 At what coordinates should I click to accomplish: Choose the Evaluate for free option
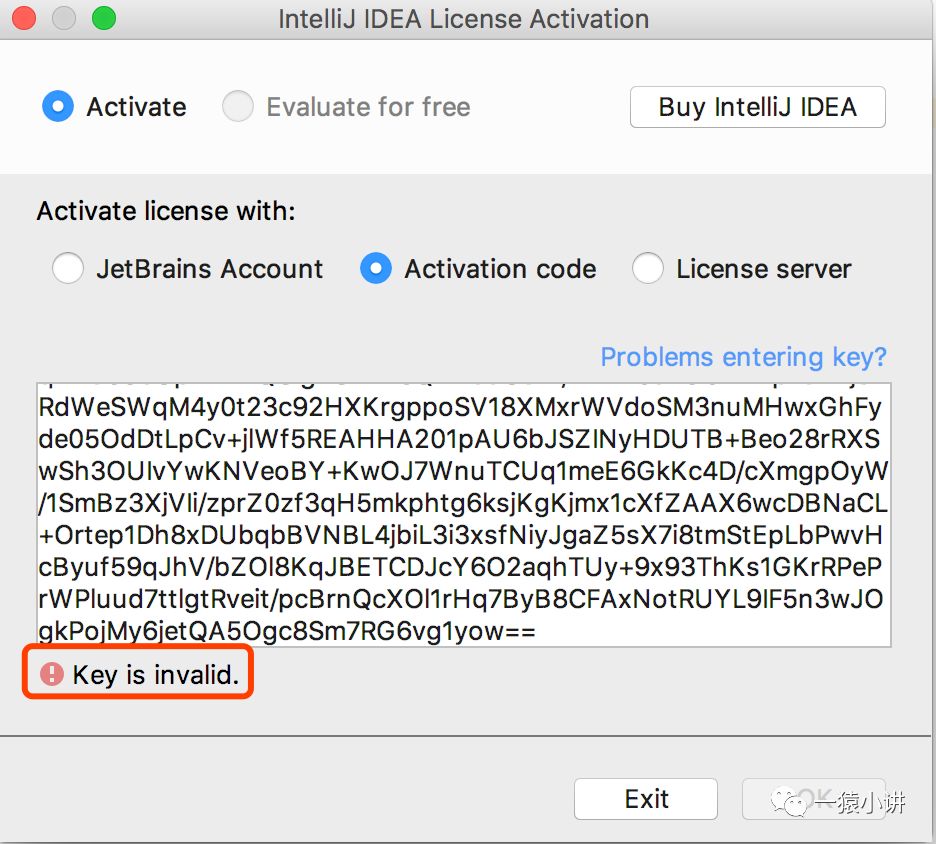pyautogui.click(x=238, y=107)
